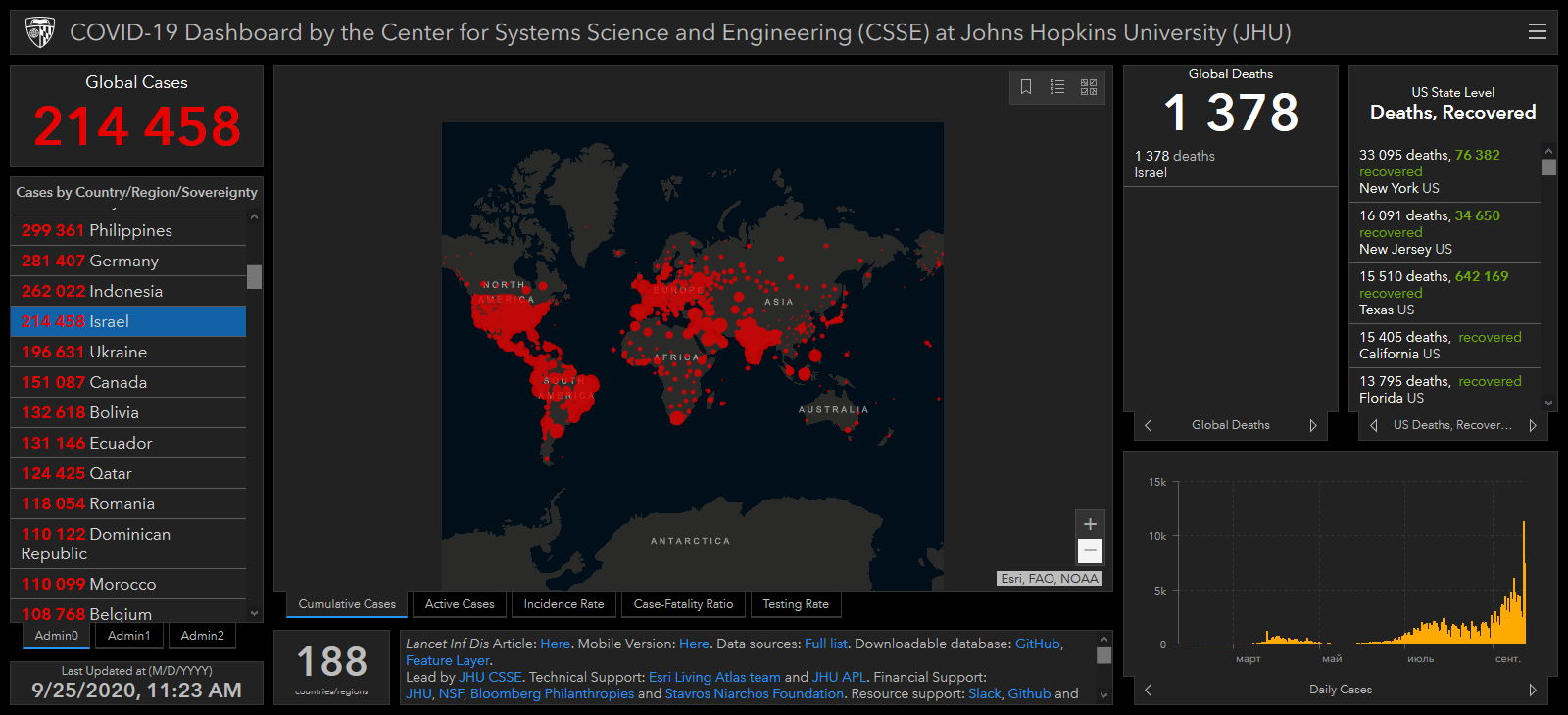Go to next Global Deaths panel

click(x=1313, y=425)
